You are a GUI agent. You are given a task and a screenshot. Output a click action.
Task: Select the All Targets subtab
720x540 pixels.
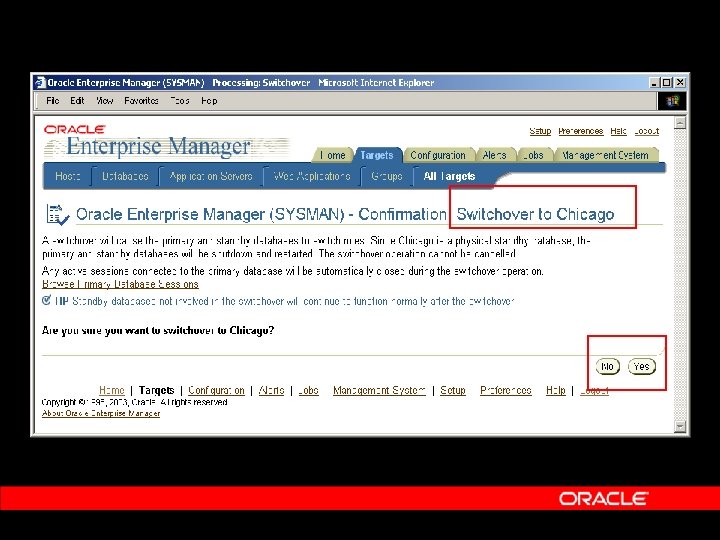point(449,176)
